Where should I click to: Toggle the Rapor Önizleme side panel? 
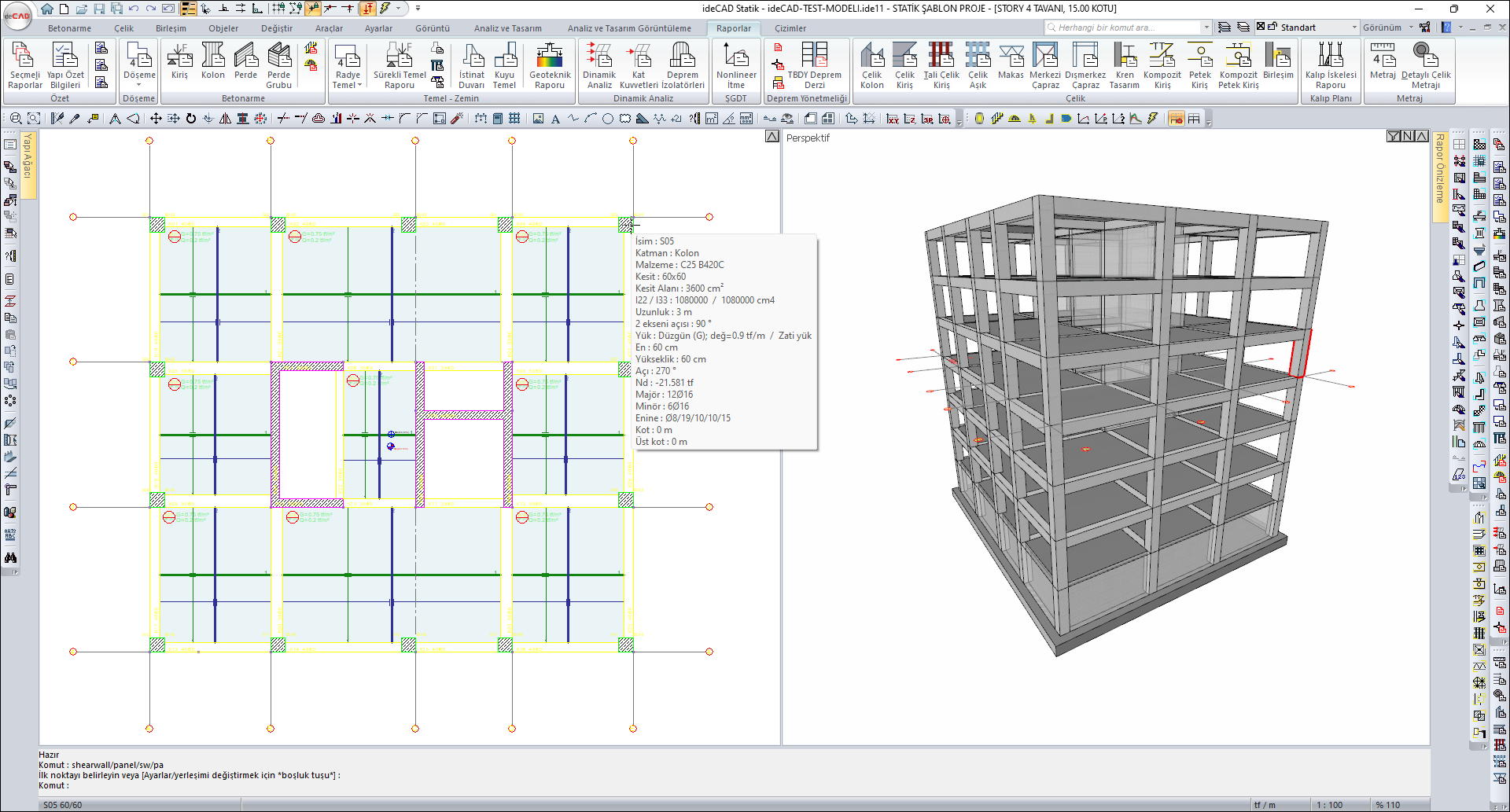(1439, 169)
